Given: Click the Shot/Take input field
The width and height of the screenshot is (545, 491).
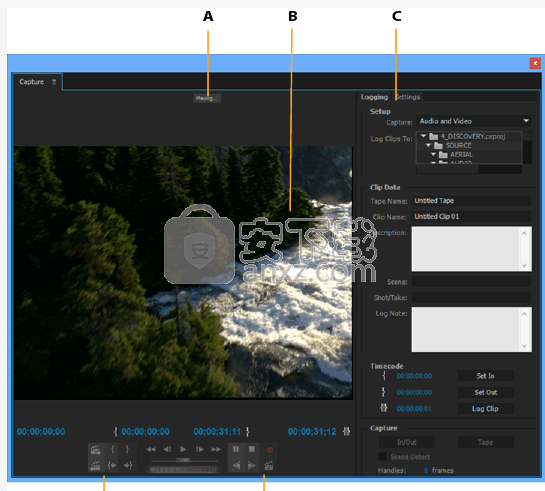Looking at the screenshot, I should click(471, 297).
